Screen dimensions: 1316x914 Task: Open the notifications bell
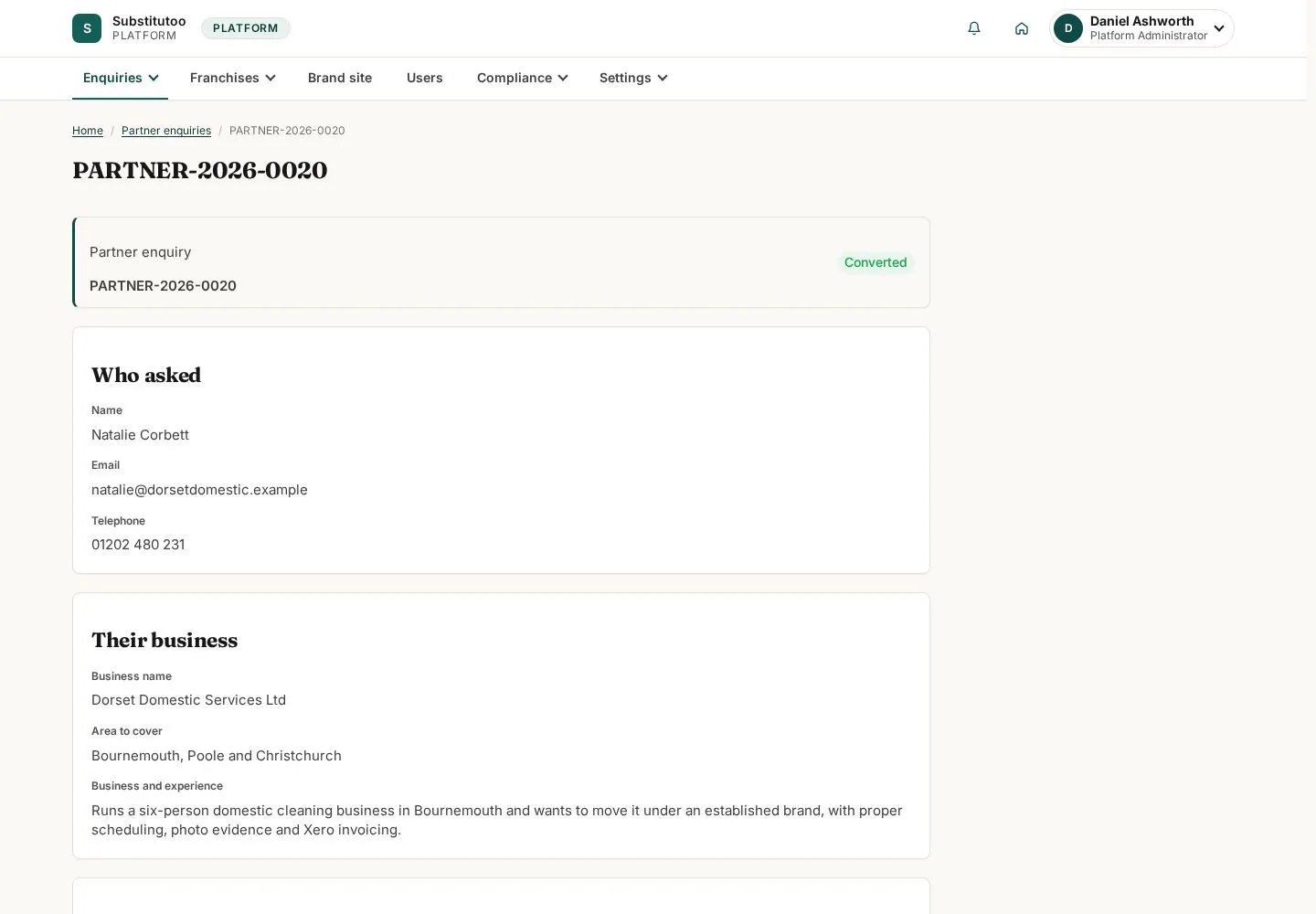click(x=974, y=28)
